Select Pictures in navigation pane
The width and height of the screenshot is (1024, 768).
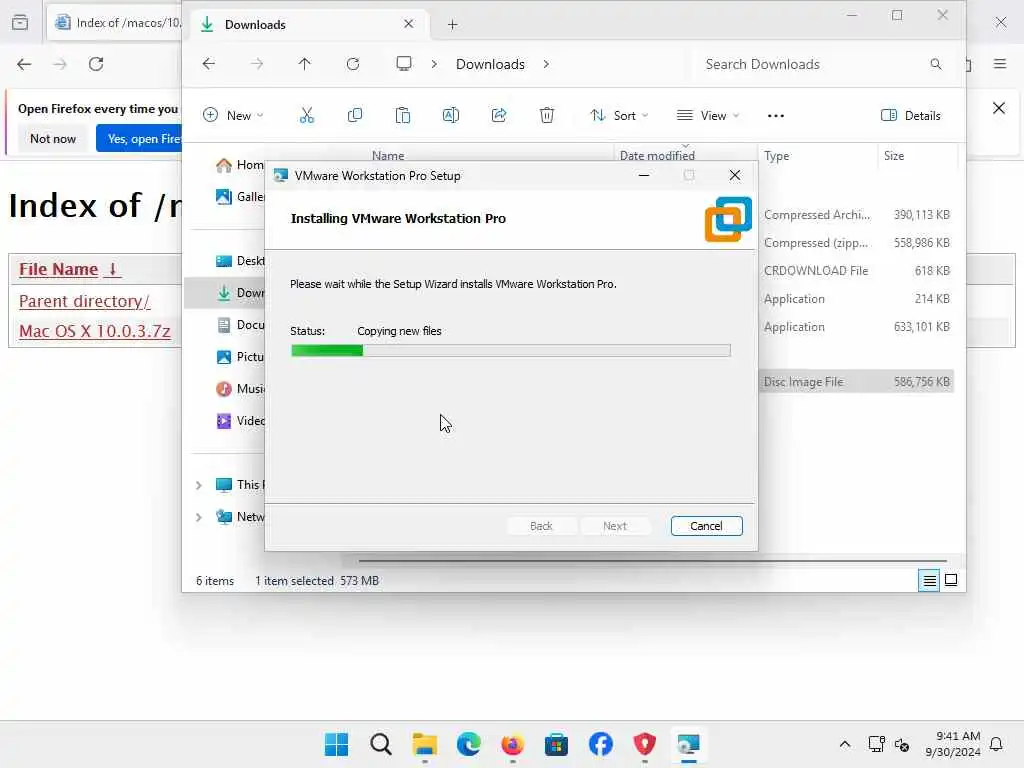pos(240,357)
